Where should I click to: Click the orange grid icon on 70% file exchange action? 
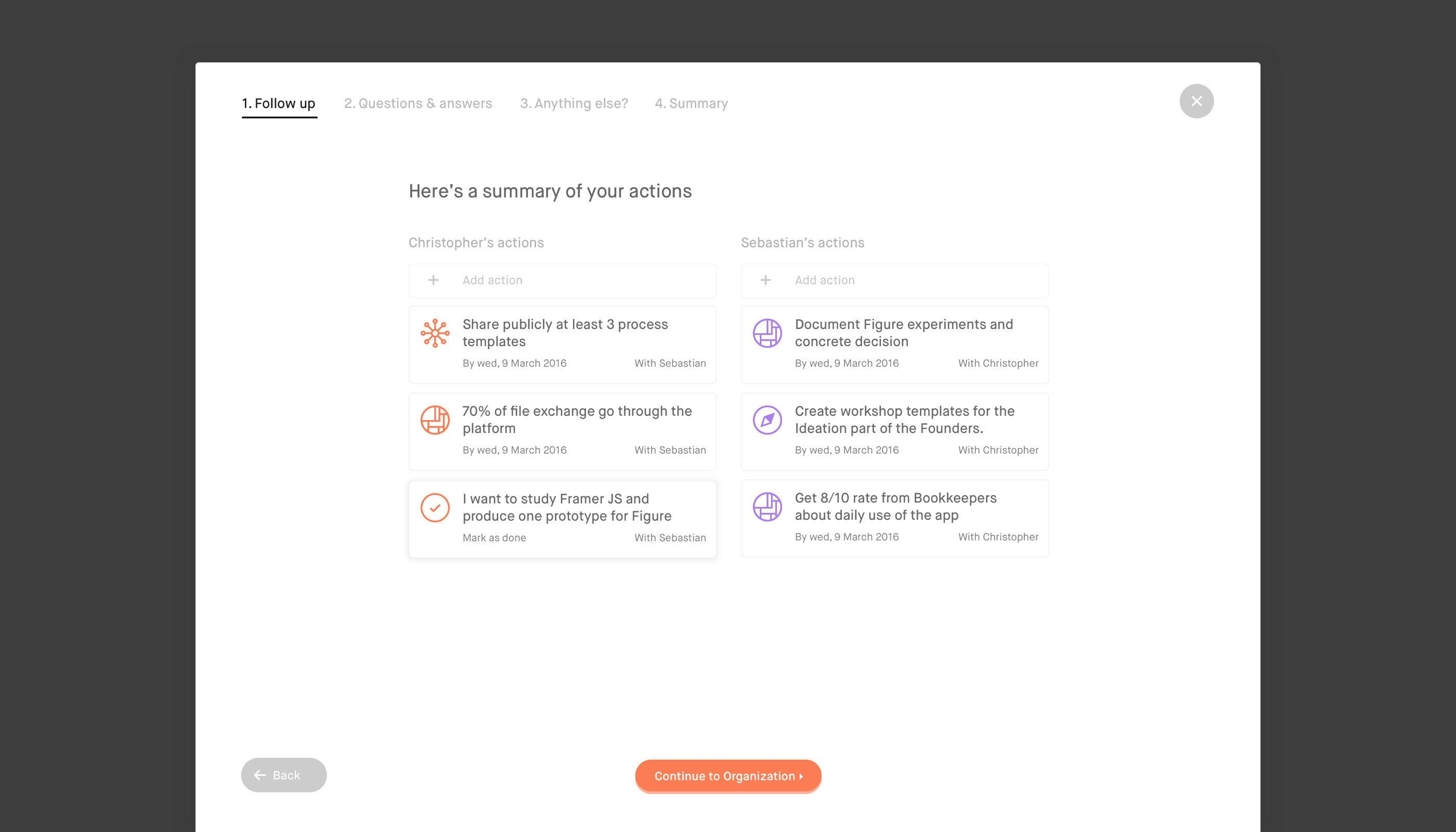pos(435,420)
